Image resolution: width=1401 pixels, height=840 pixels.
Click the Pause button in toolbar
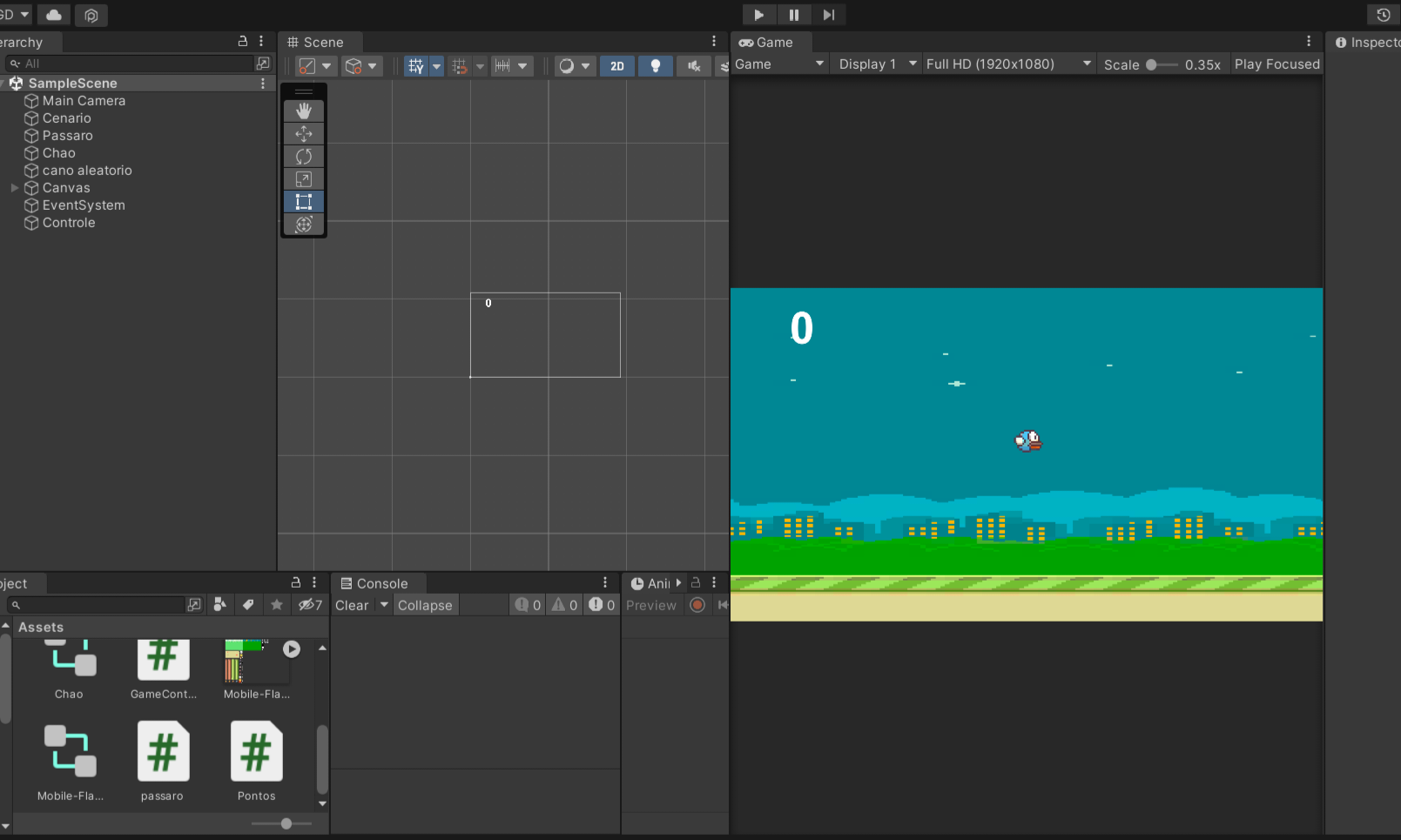pos(794,15)
